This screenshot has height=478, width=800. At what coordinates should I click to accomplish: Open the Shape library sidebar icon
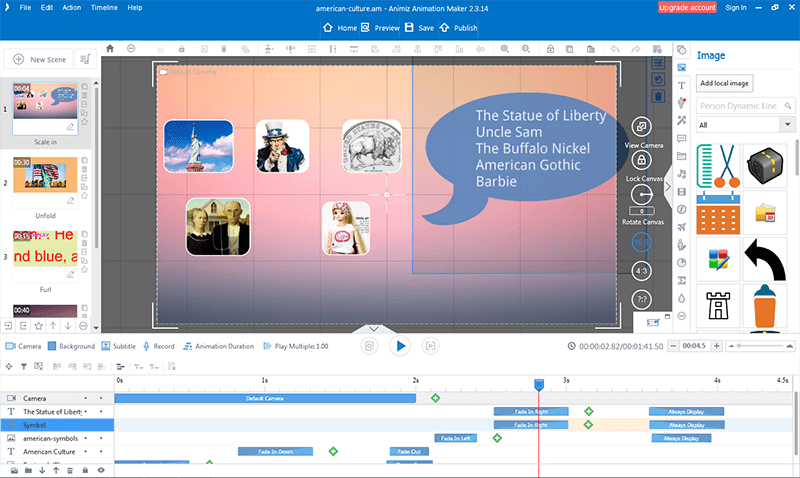point(682,49)
